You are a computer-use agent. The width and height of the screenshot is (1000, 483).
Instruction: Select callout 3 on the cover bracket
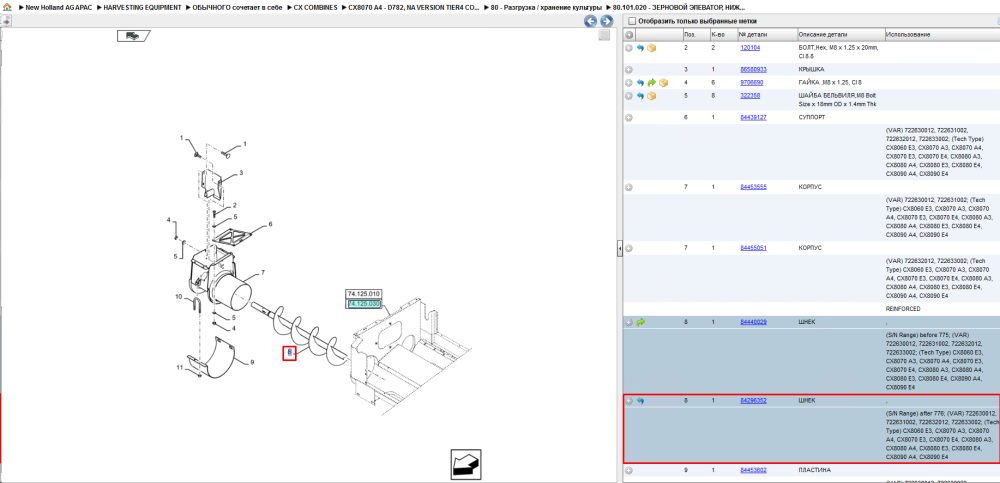241,173
